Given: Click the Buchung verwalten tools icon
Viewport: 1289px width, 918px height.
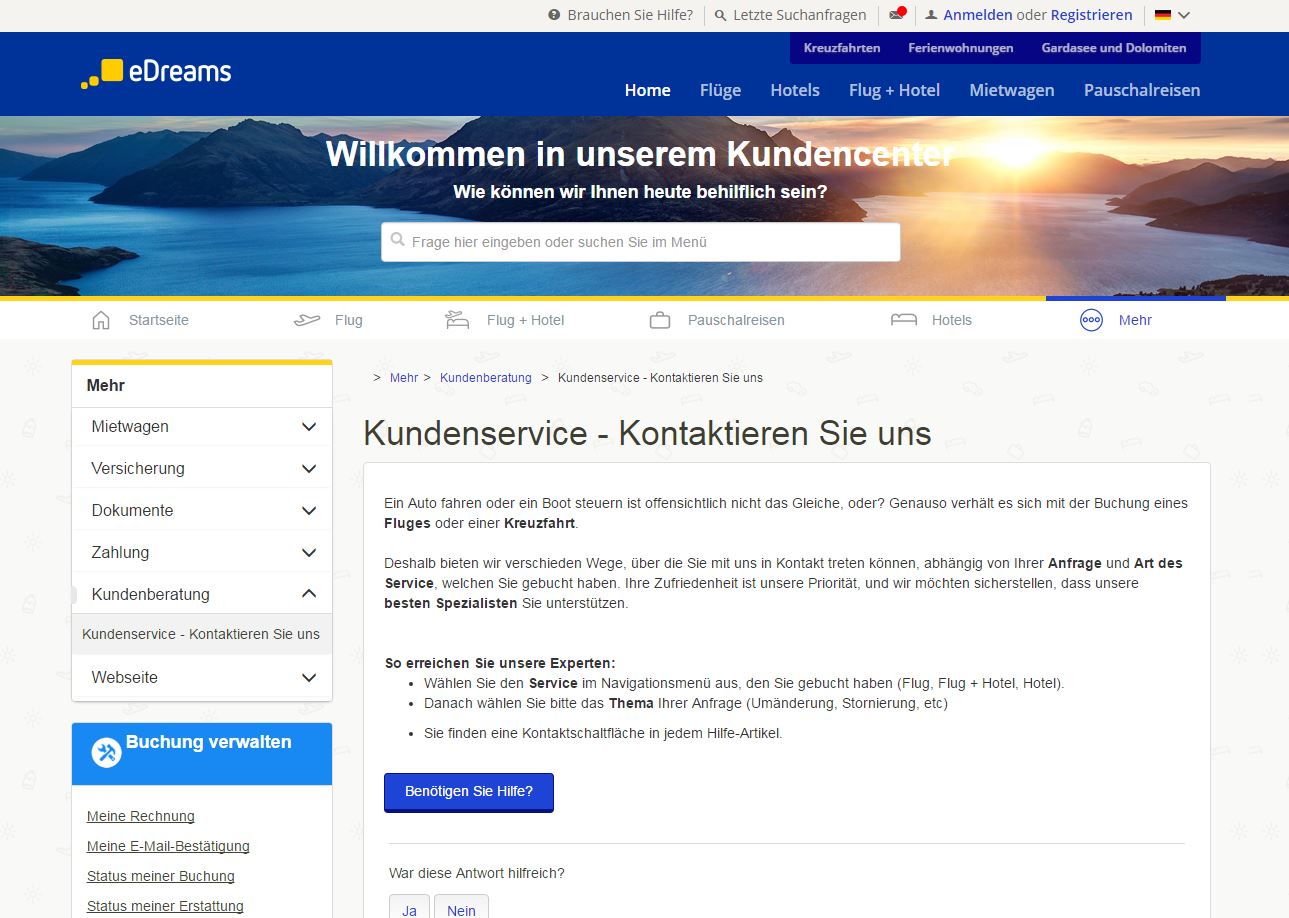Looking at the screenshot, I should point(106,753).
